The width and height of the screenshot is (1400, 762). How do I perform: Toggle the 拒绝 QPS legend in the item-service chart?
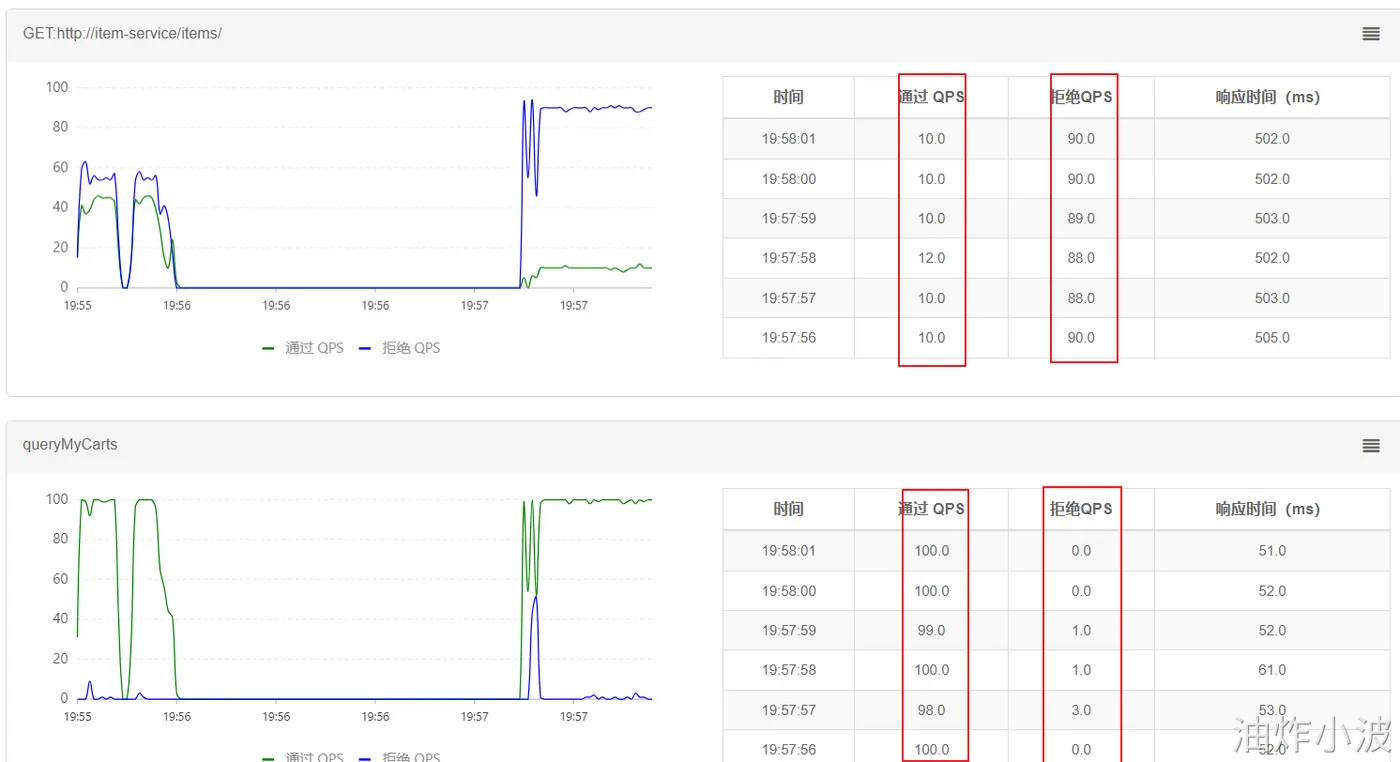[399, 348]
